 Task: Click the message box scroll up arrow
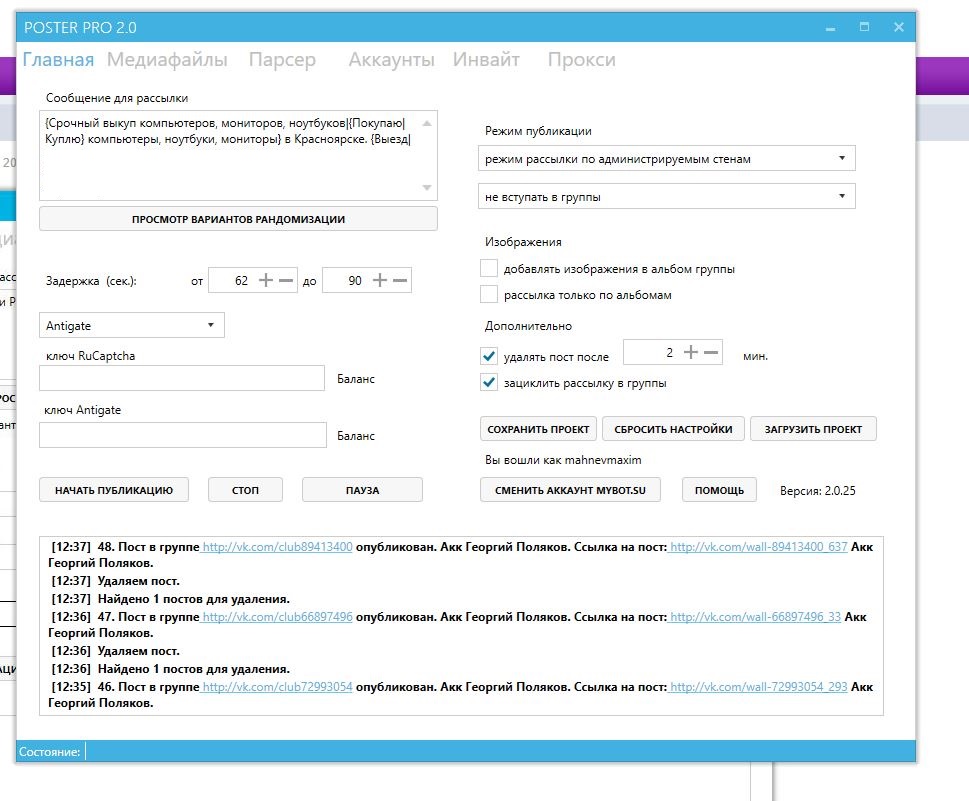pos(427,123)
